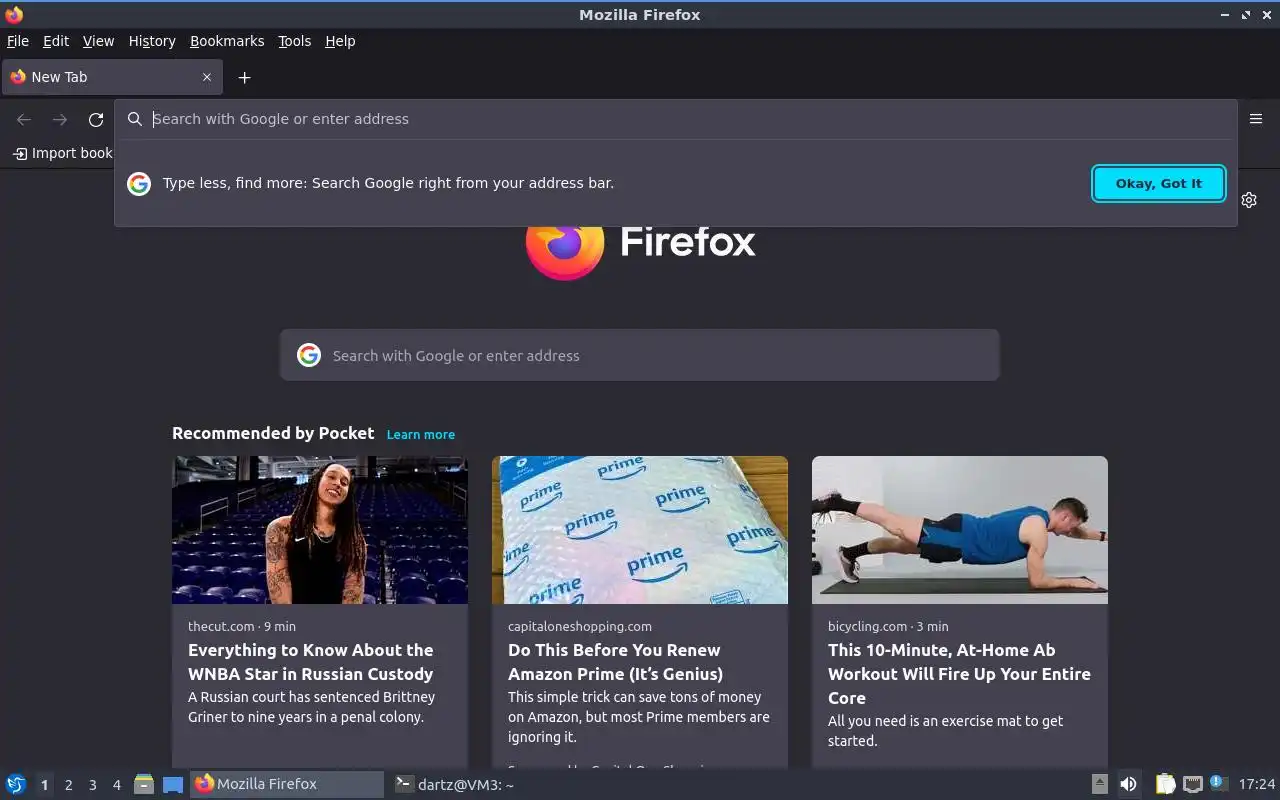The height and width of the screenshot is (800, 1280).
Task: Click headline This 10-Minute, At-Home Ab Workout
Action: tap(959, 674)
